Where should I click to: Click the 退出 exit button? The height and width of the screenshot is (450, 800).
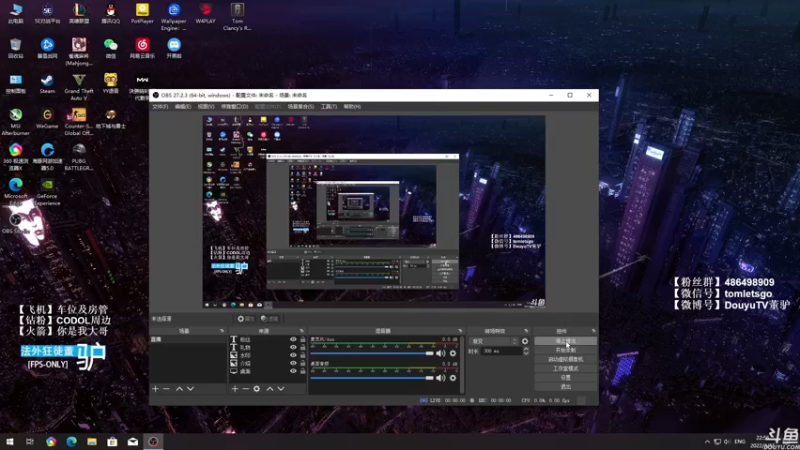(565, 387)
